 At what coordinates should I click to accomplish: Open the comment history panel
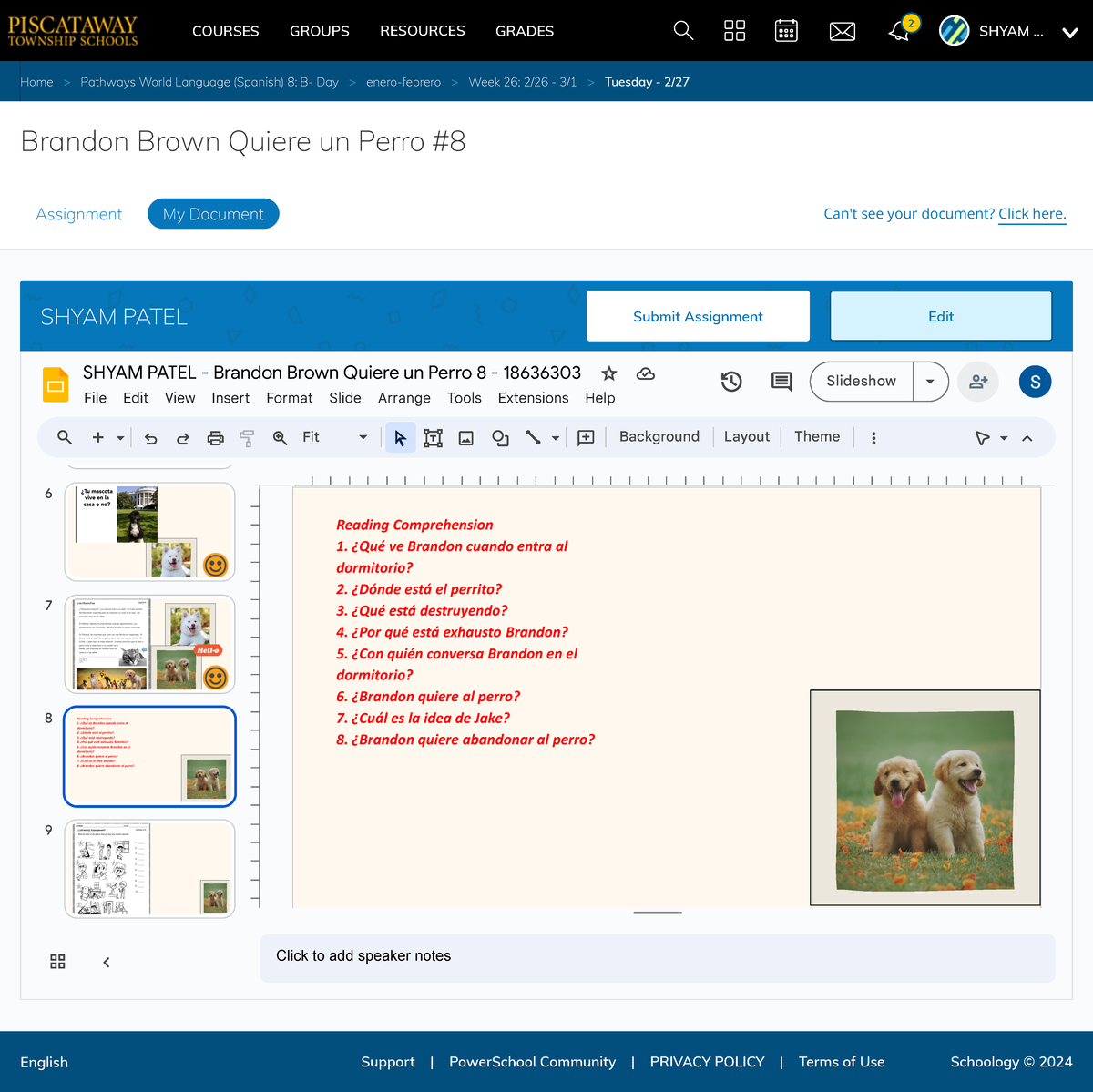pos(781,382)
